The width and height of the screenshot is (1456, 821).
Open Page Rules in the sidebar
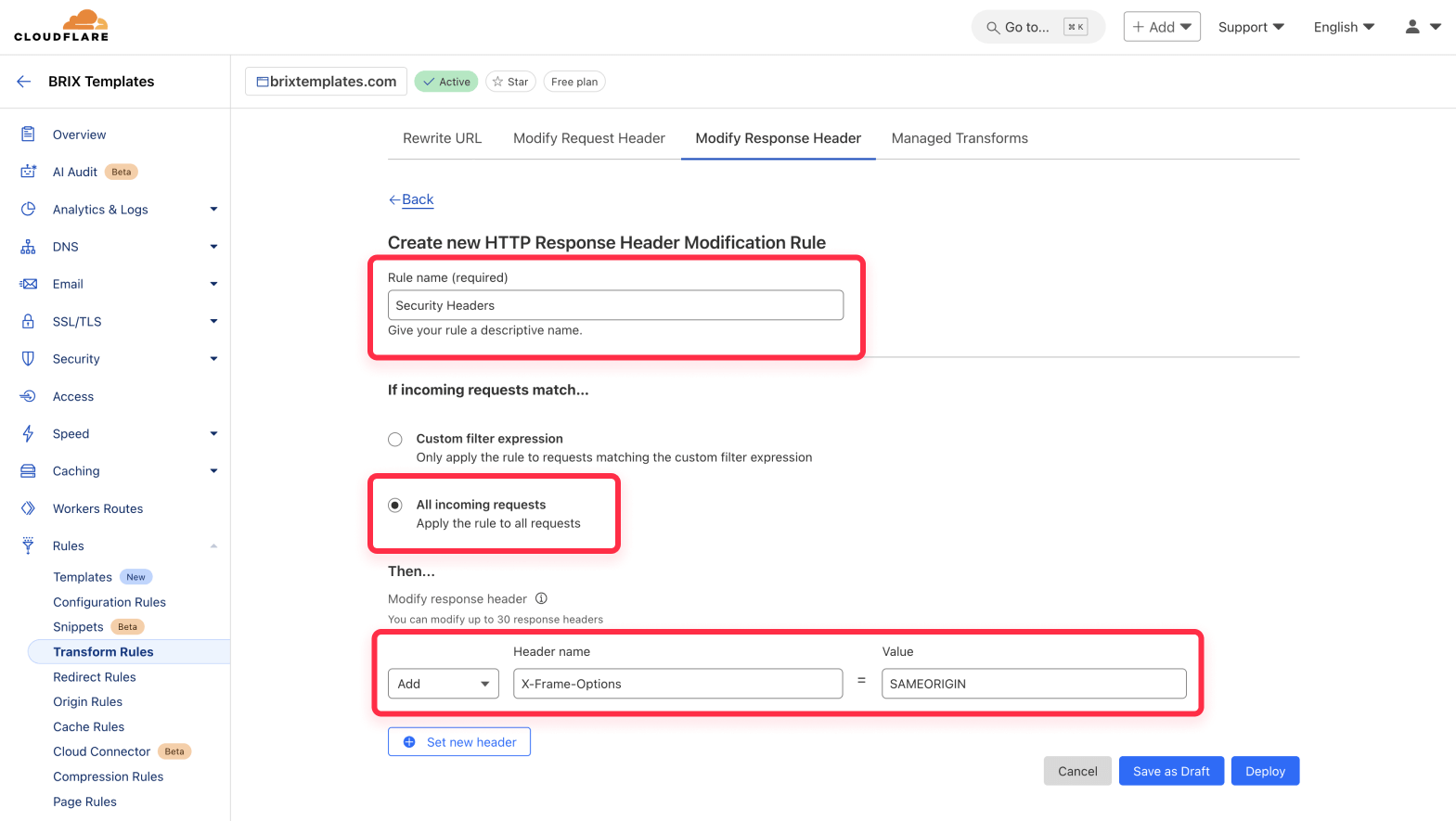[x=85, y=802]
